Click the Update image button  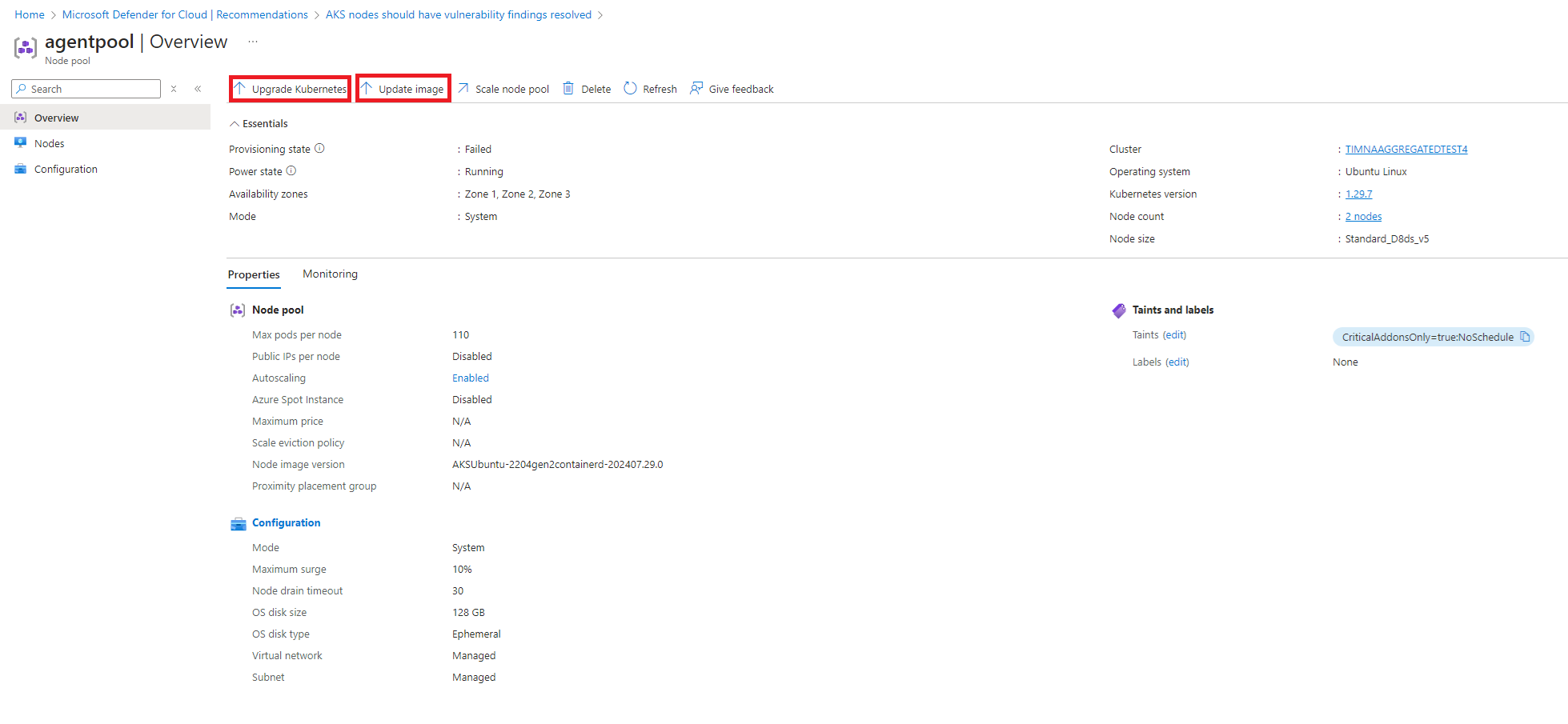pyautogui.click(x=403, y=89)
